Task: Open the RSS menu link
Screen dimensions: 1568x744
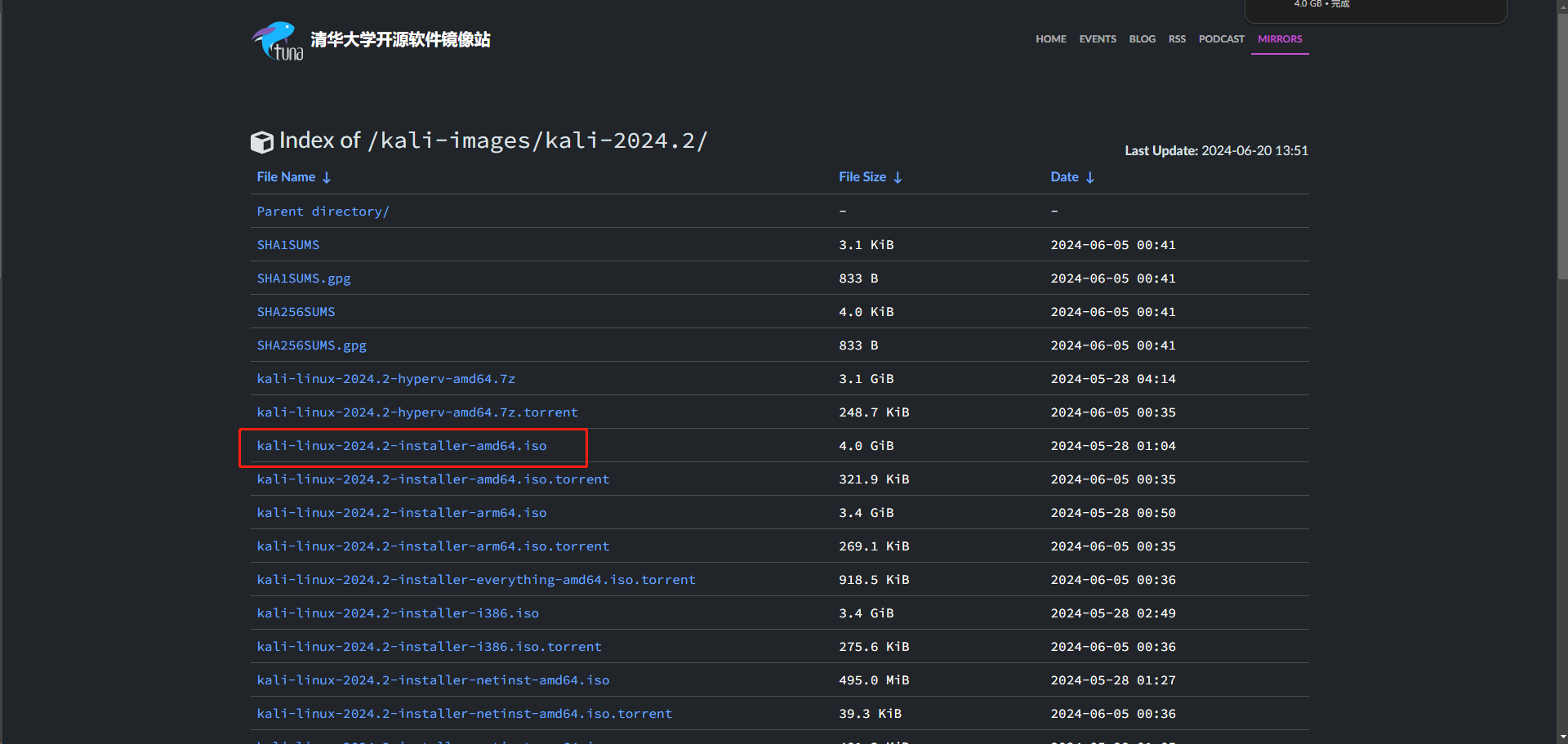Action: [1177, 39]
